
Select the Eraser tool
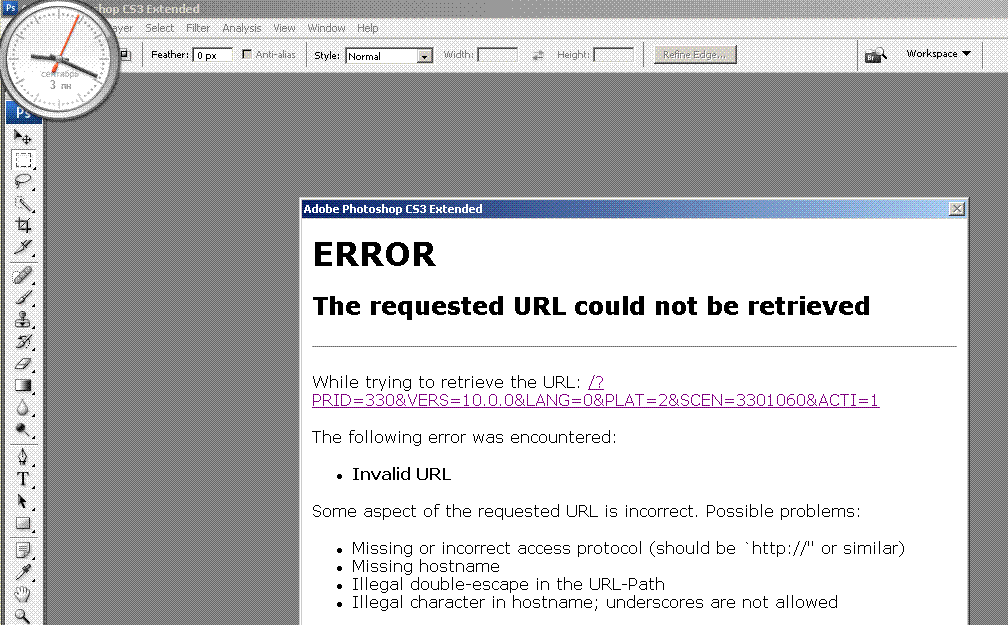(22, 363)
